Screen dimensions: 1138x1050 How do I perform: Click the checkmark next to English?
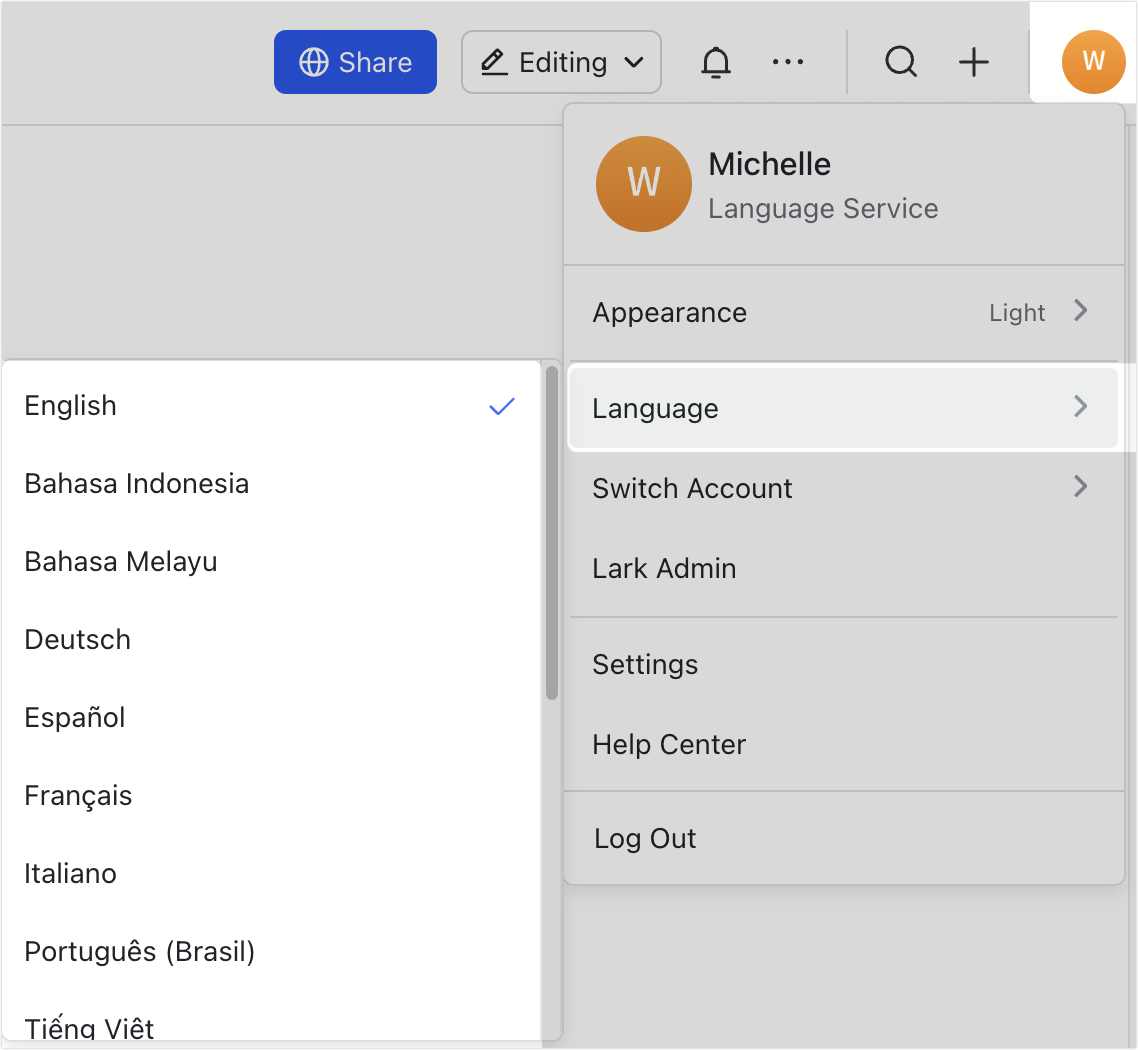pyautogui.click(x=502, y=406)
